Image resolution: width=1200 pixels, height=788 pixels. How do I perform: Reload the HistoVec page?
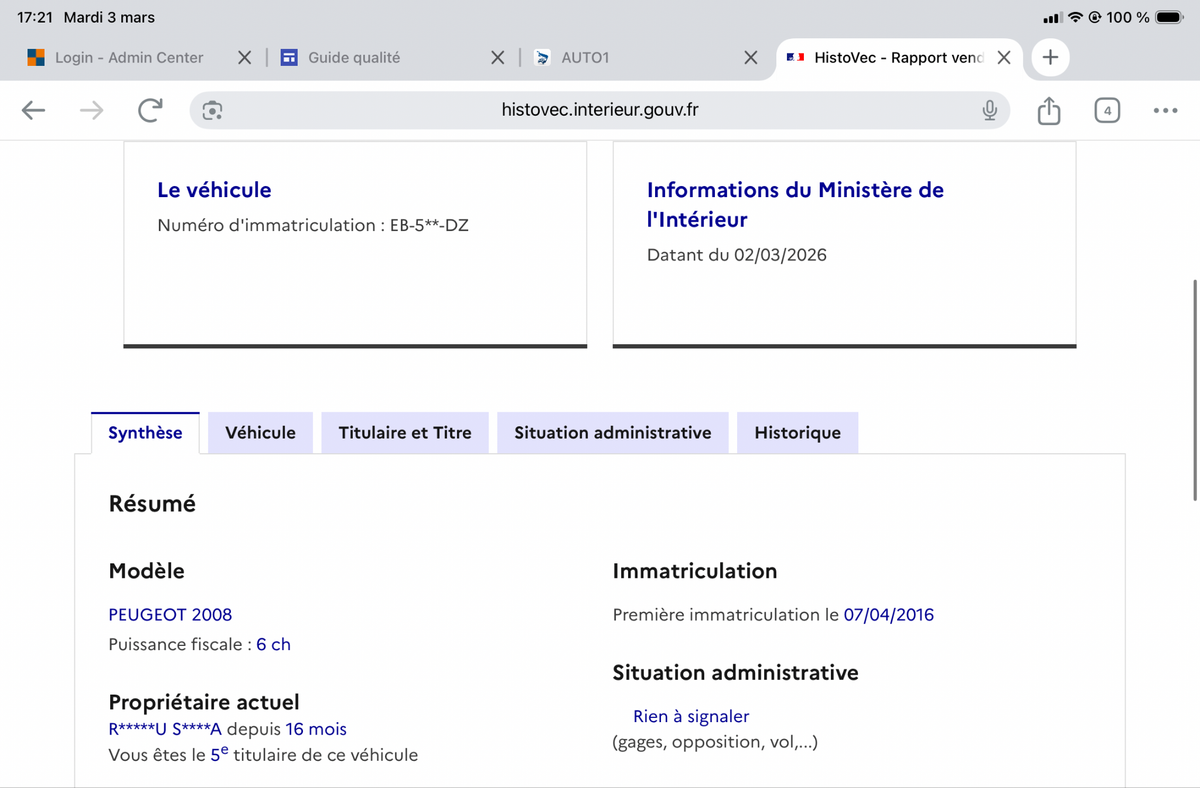click(150, 111)
